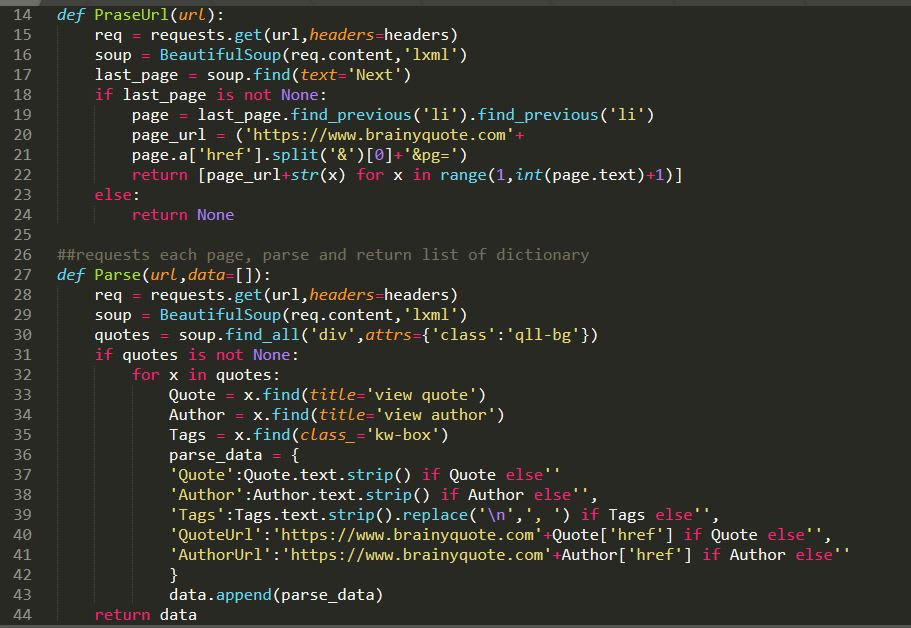The width and height of the screenshot is (911, 628).
Task: Click line number 14 in the gutter
Action: pyautogui.click(x=22, y=15)
